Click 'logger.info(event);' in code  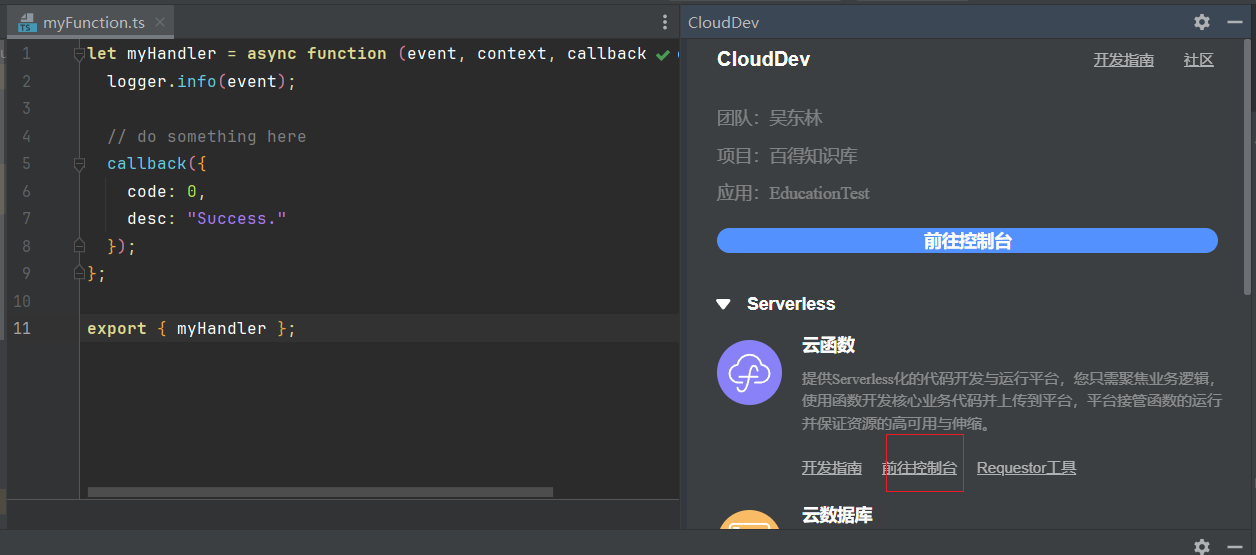[x=202, y=82]
